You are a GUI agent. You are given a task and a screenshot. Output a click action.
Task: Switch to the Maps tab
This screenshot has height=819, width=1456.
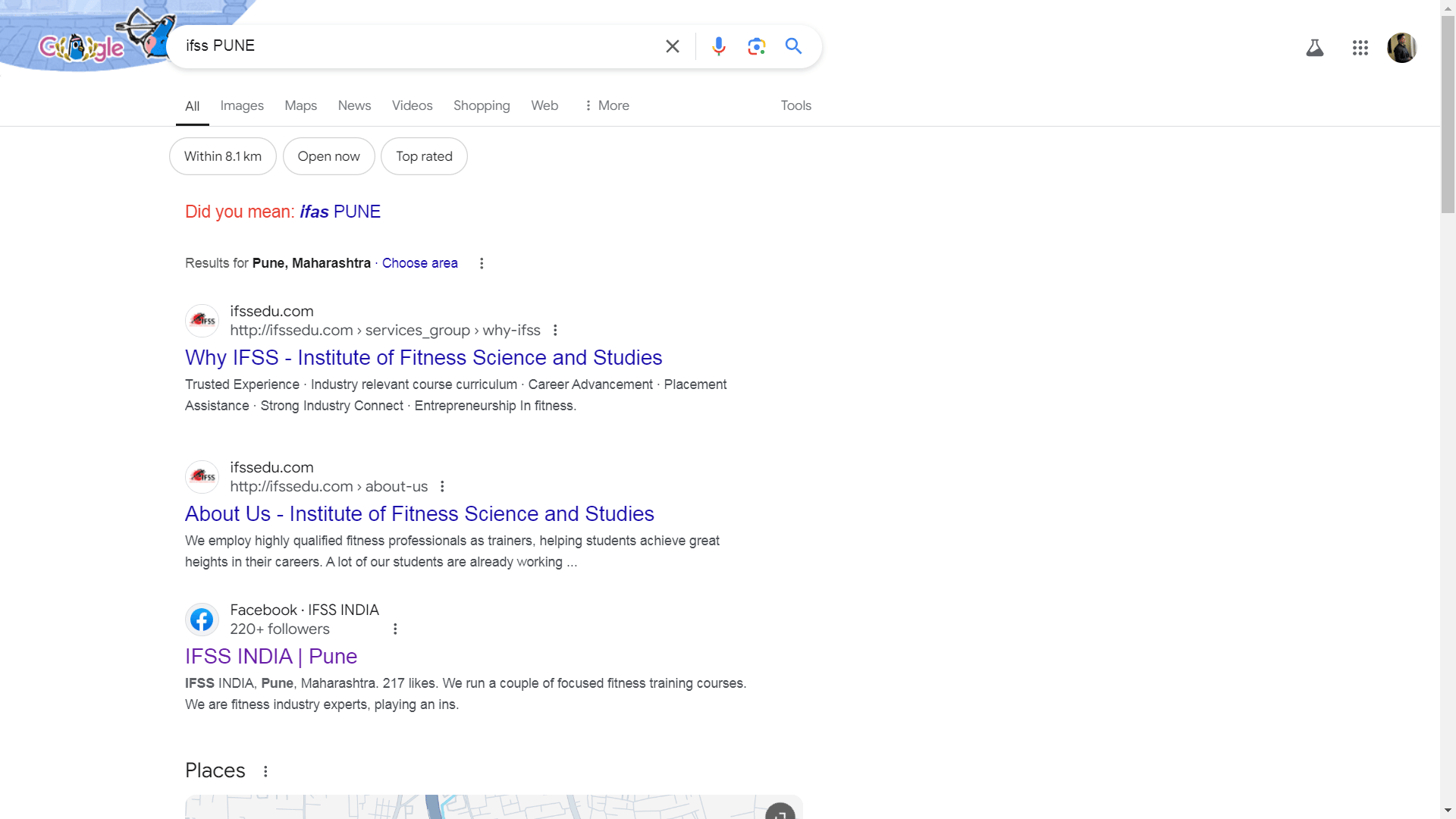pos(301,105)
